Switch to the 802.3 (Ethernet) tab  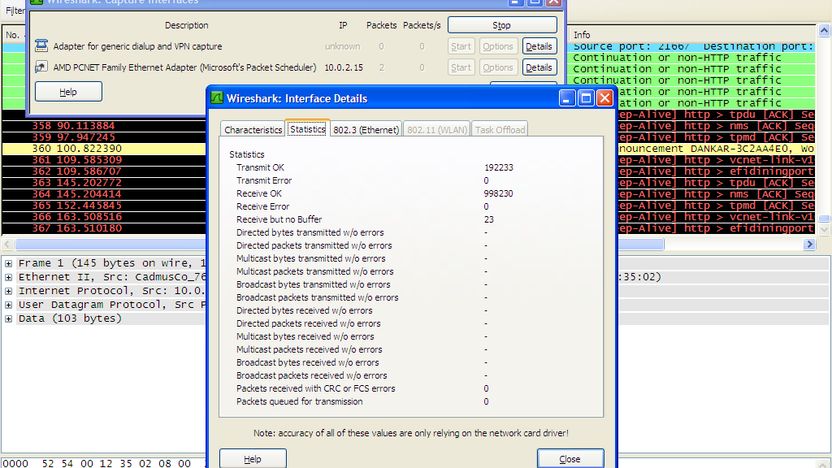pos(366,129)
